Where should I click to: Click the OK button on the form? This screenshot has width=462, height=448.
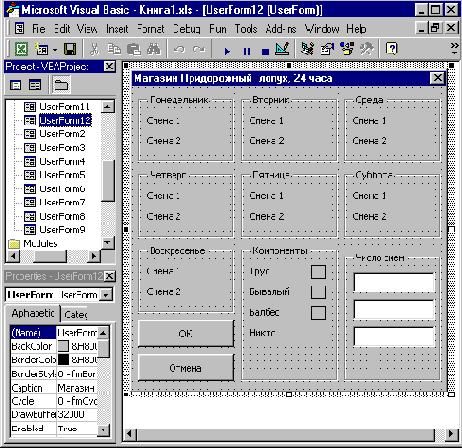186,334
